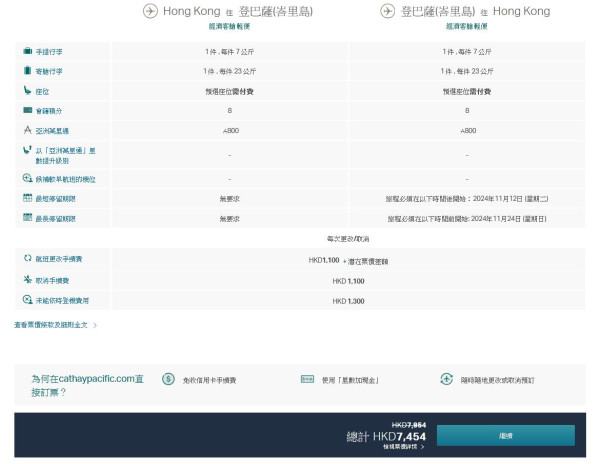
Task: Click outbound Asia Miles value A800
Action: tap(231, 131)
